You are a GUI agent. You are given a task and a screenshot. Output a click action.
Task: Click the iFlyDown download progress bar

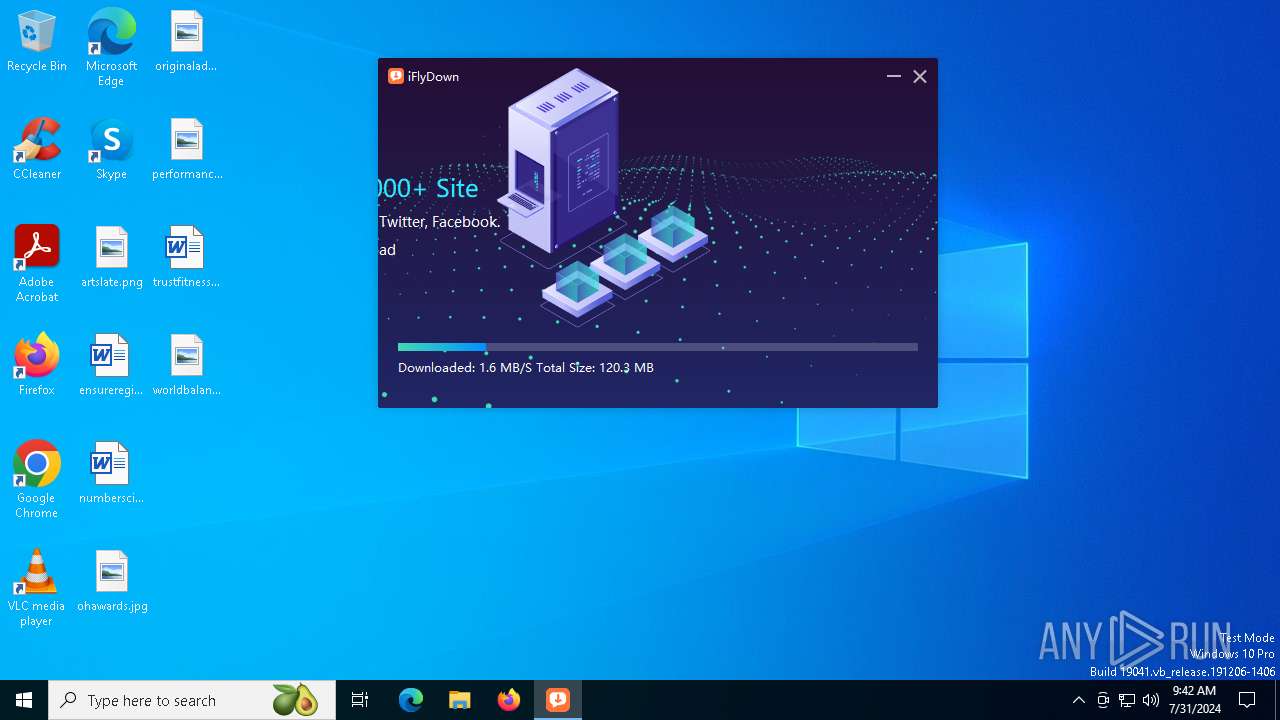coord(657,347)
